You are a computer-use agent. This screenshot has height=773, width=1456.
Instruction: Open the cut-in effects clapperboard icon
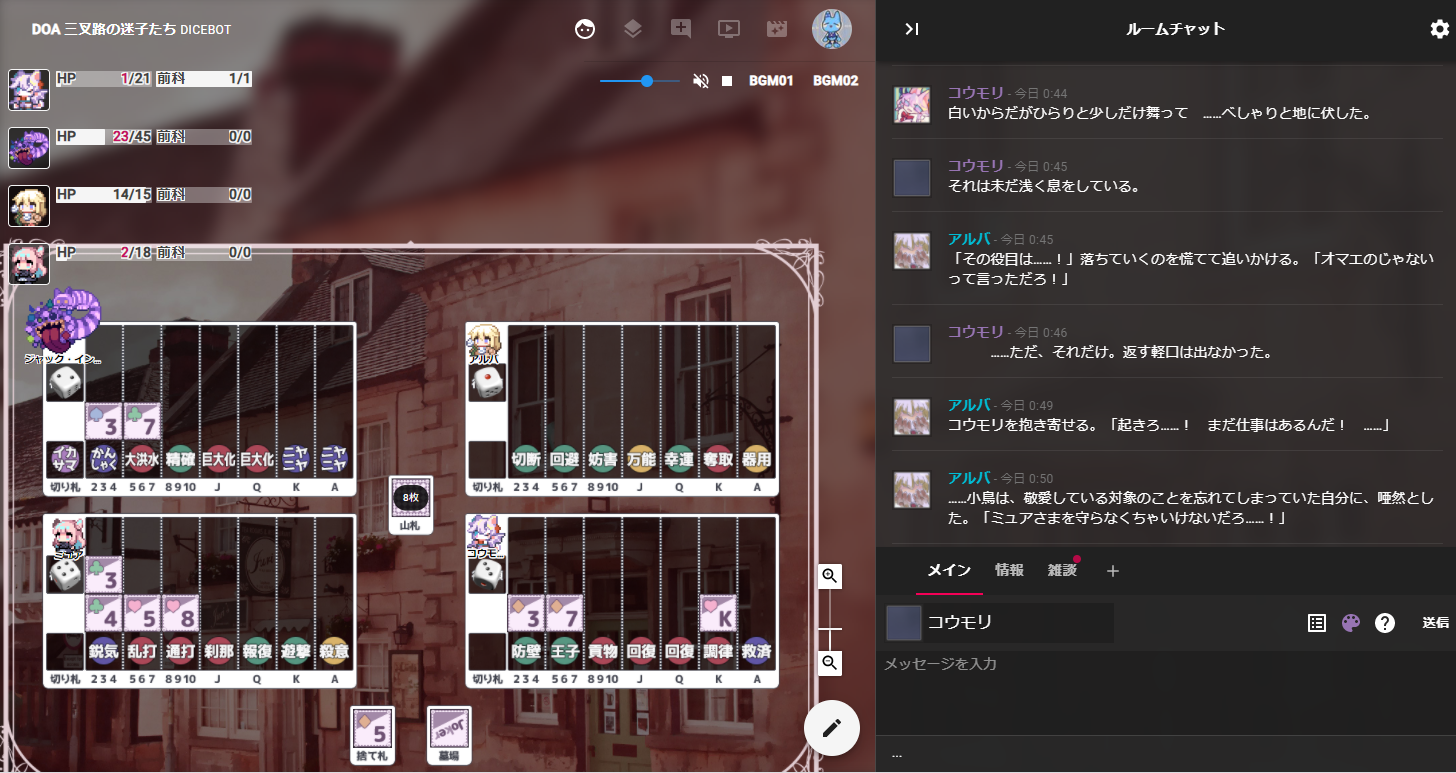[777, 29]
